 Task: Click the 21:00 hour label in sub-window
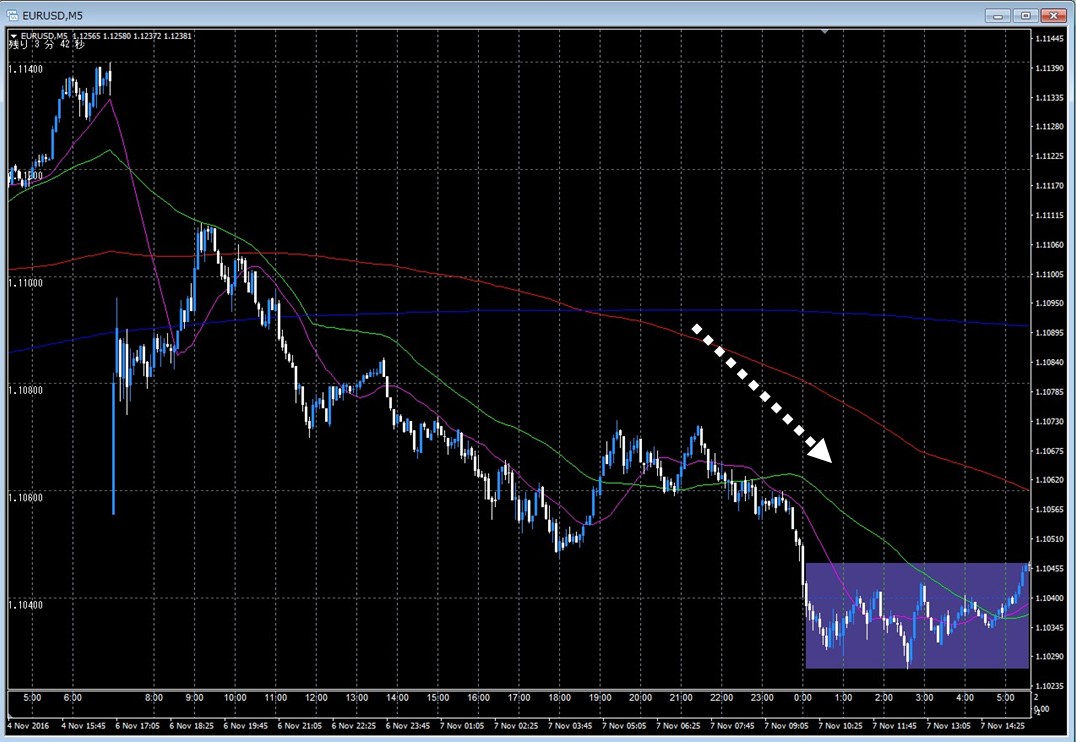pyautogui.click(x=681, y=697)
